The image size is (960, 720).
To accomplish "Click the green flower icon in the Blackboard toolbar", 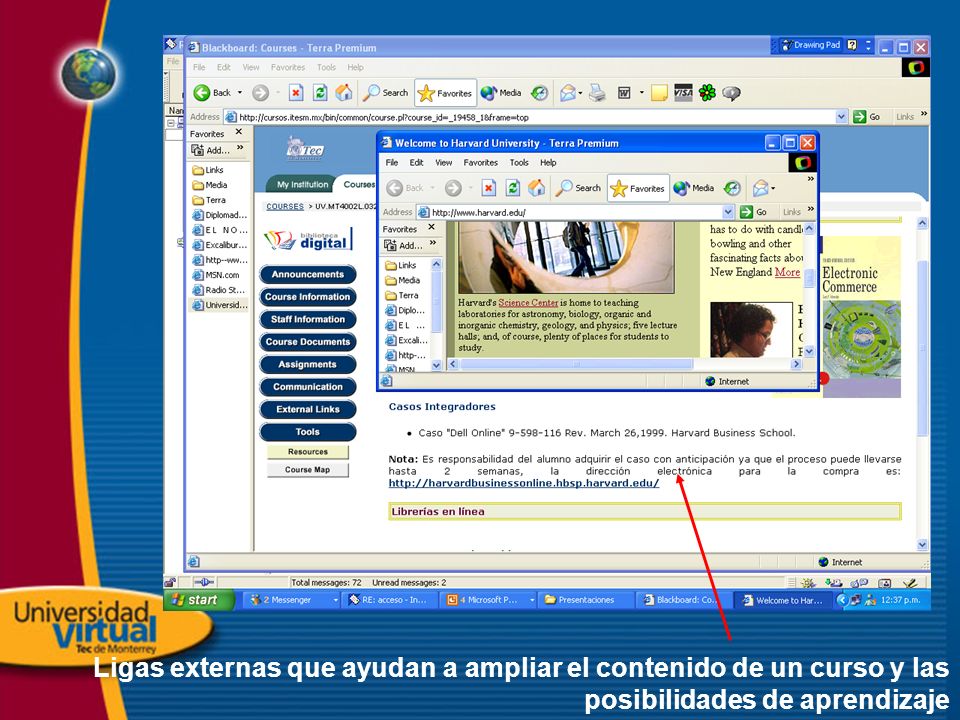I will point(707,93).
